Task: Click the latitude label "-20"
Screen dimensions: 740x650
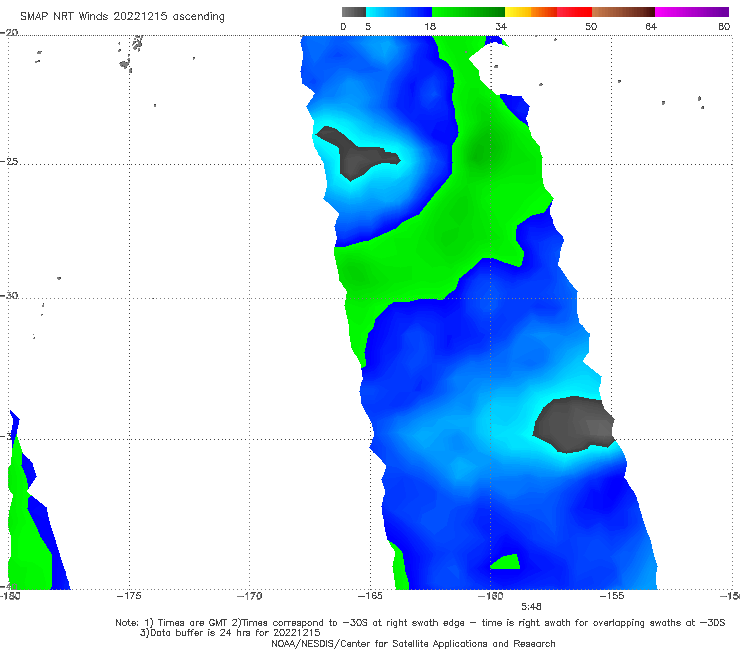Action: pyautogui.click(x=9, y=32)
